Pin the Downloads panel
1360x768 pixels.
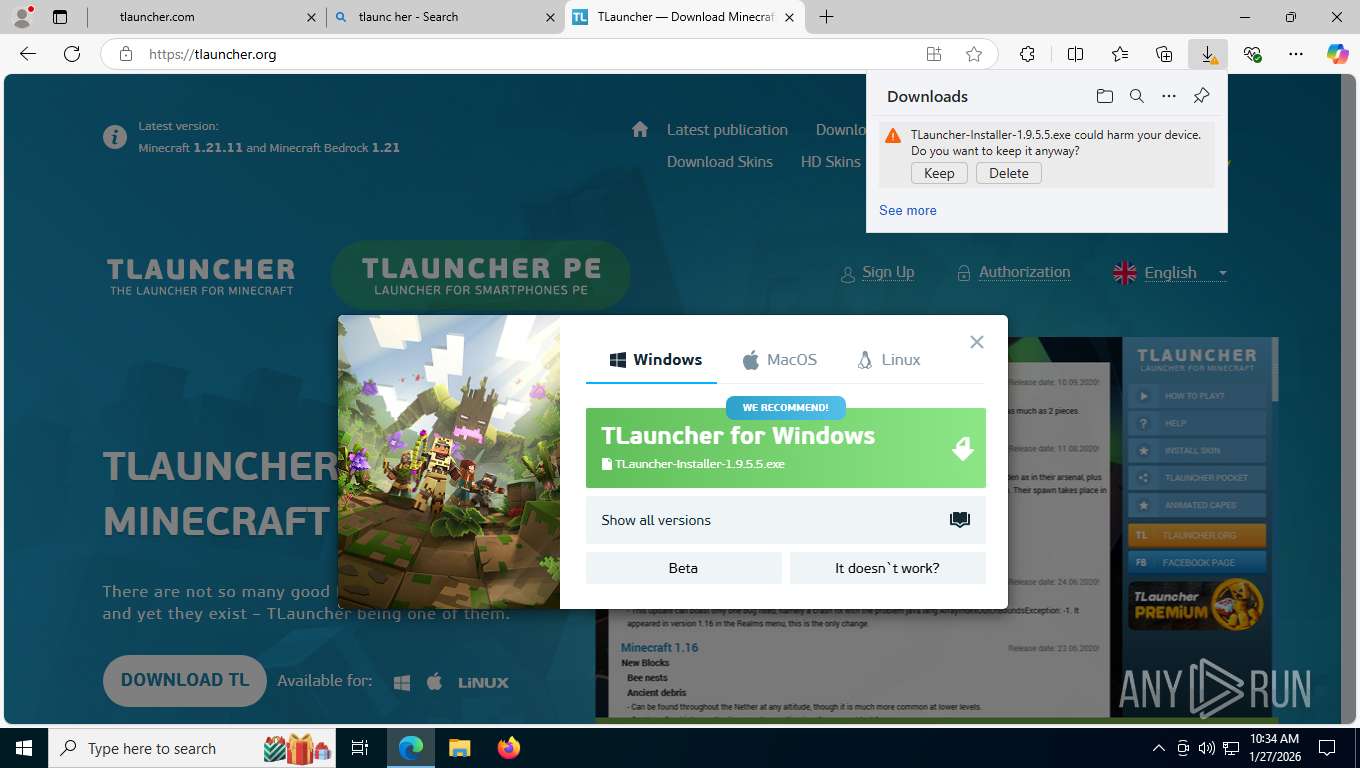[1202, 96]
